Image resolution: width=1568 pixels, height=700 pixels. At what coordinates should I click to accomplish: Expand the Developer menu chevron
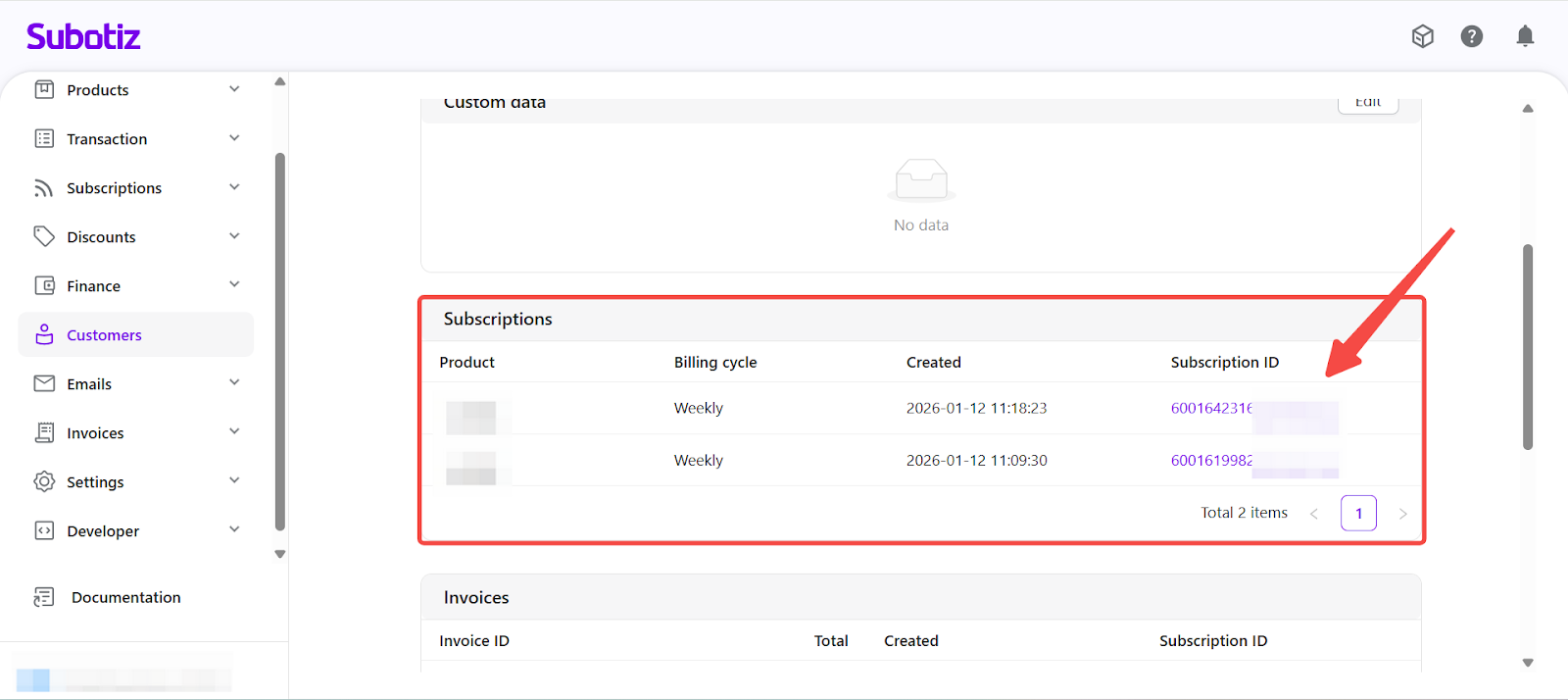click(234, 530)
